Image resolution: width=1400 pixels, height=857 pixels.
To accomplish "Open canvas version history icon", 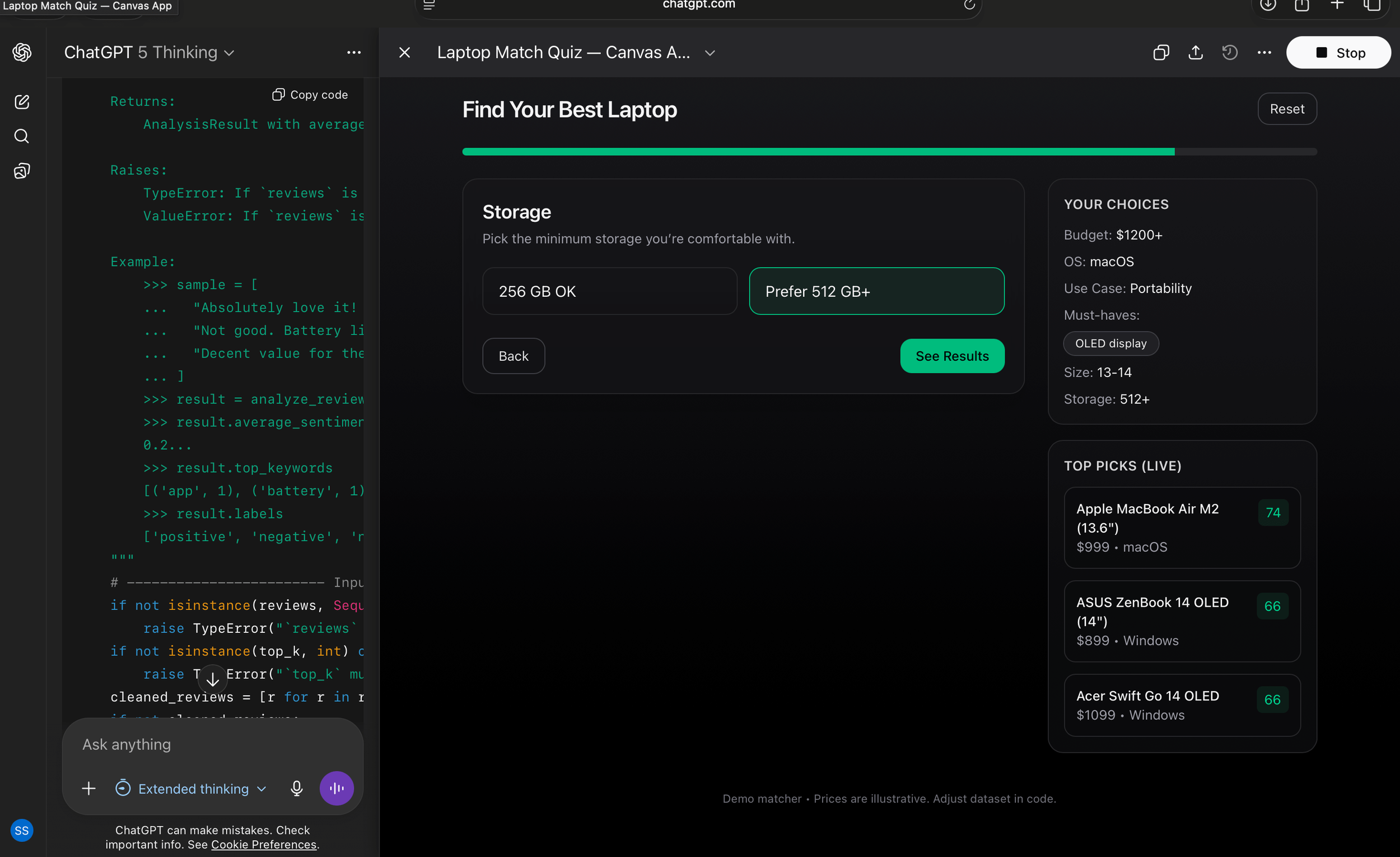I will [x=1230, y=53].
